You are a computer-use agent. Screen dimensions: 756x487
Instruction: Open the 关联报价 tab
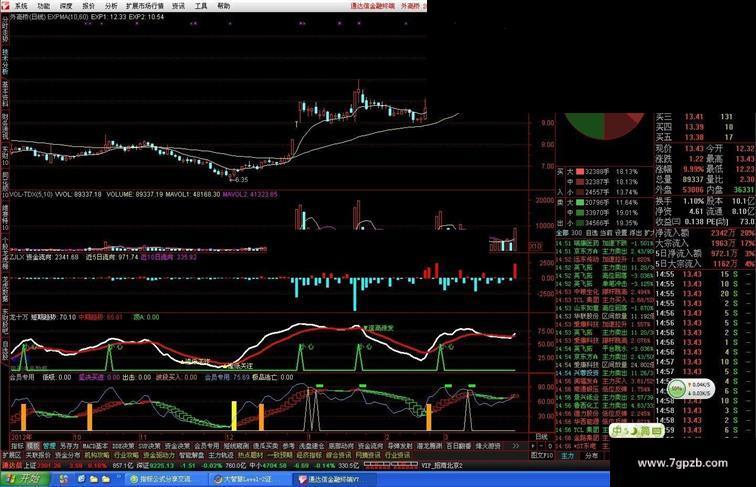(x=39, y=455)
